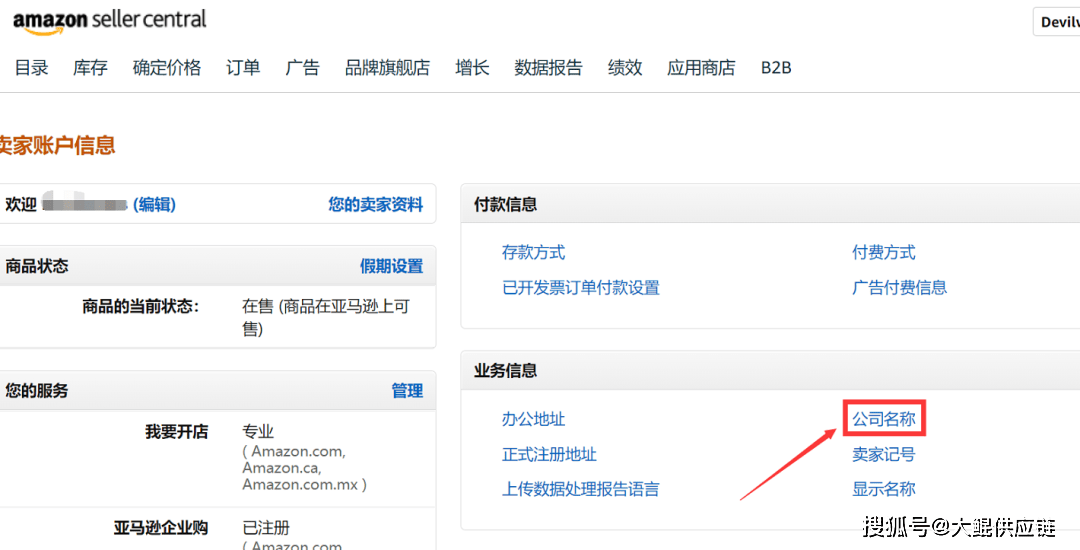Open the 广告 menu
This screenshot has height=550, width=1080.
pyautogui.click(x=302, y=67)
